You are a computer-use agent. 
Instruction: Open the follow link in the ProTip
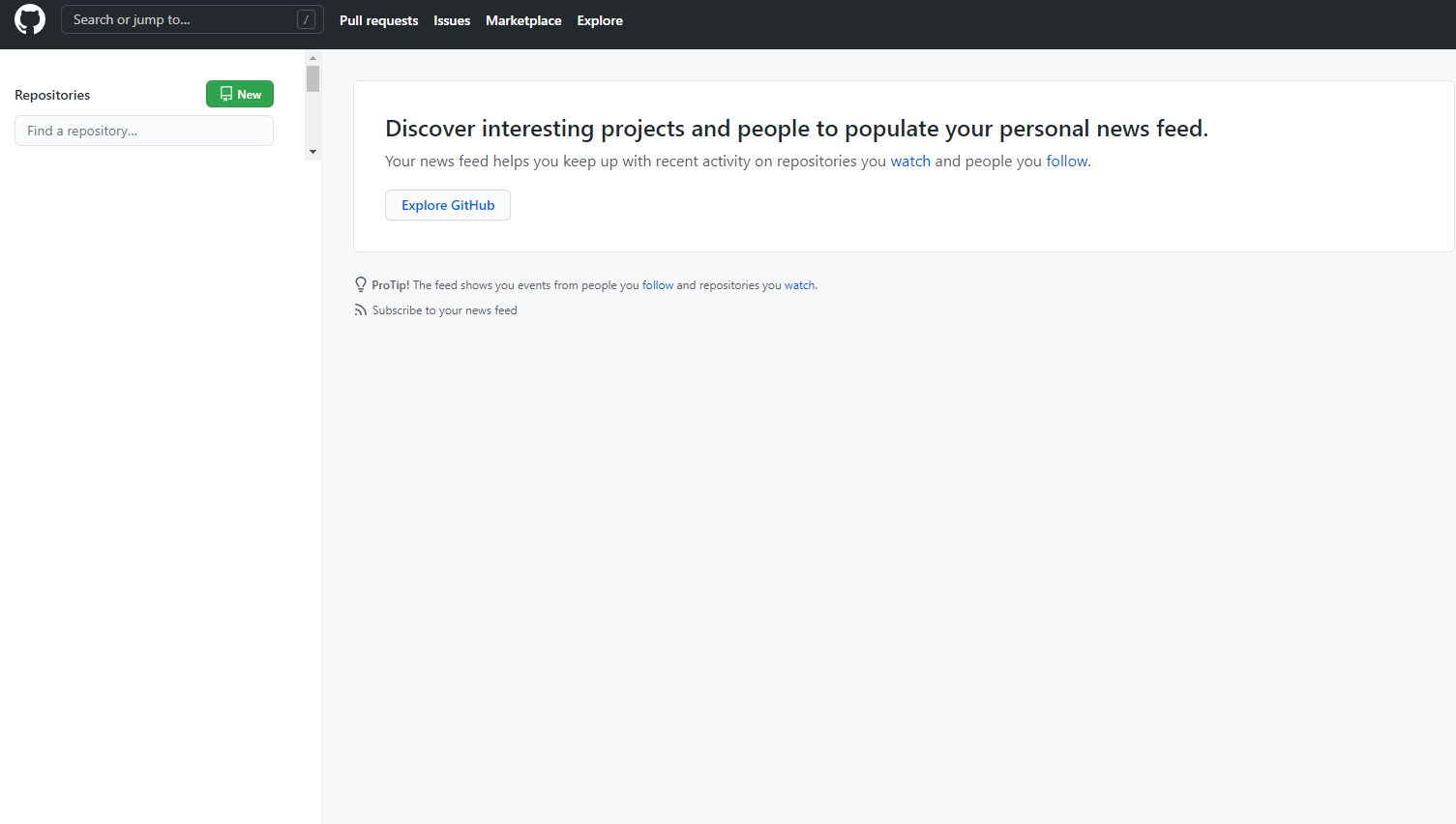click(658, 285)
